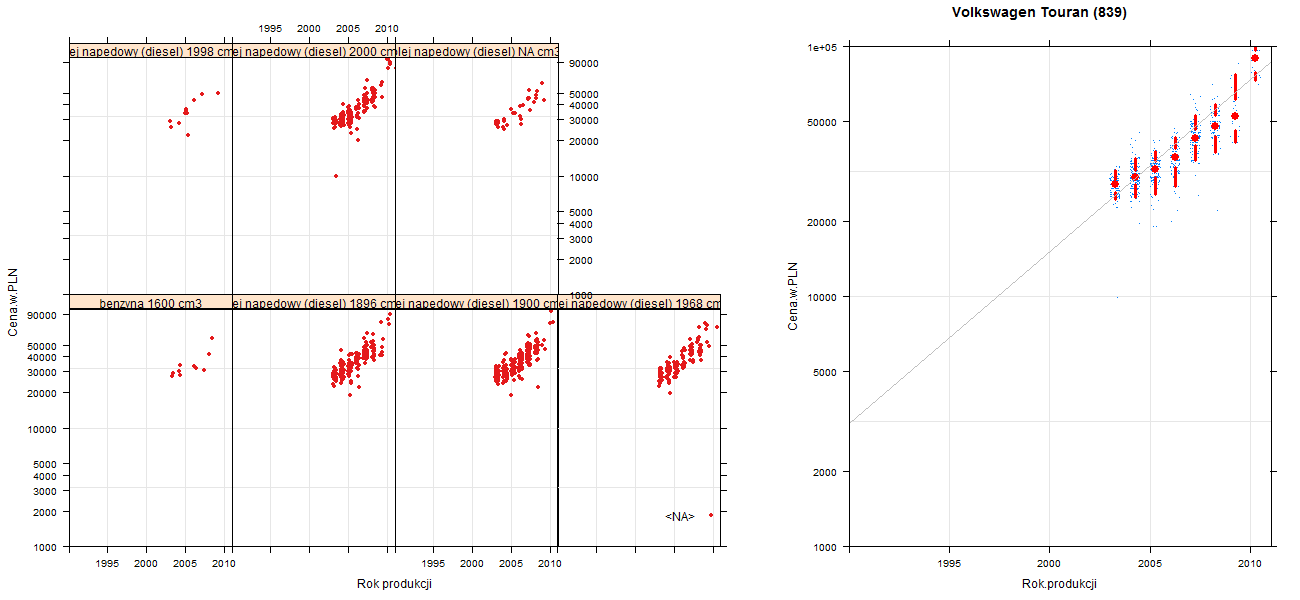
Task: Click "2010" on the axis below the benzyna panel
Action: pyautogui.click(x=224, y=564)
